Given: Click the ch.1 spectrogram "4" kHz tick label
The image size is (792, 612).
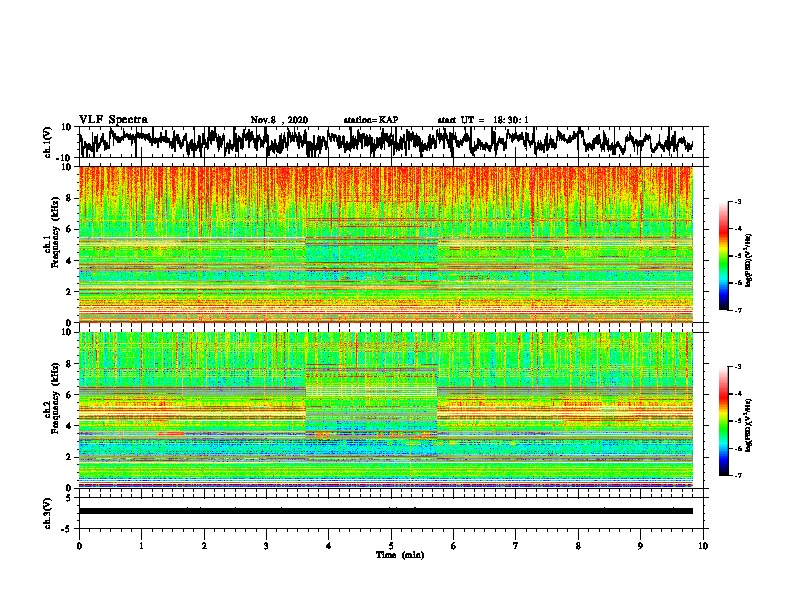Looking at the screenshot, I should click(69, 261).
